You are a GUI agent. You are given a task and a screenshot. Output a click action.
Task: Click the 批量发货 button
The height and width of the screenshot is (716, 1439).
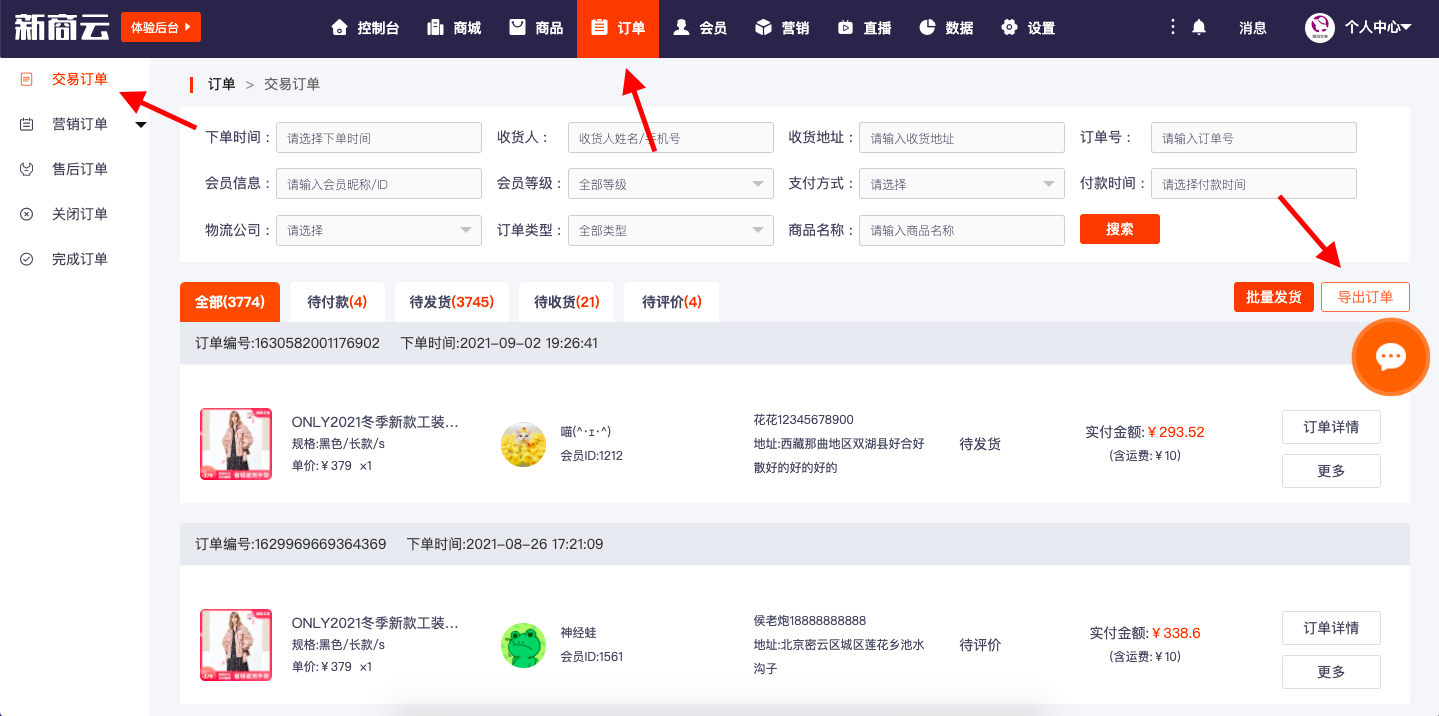(1274, 297)
